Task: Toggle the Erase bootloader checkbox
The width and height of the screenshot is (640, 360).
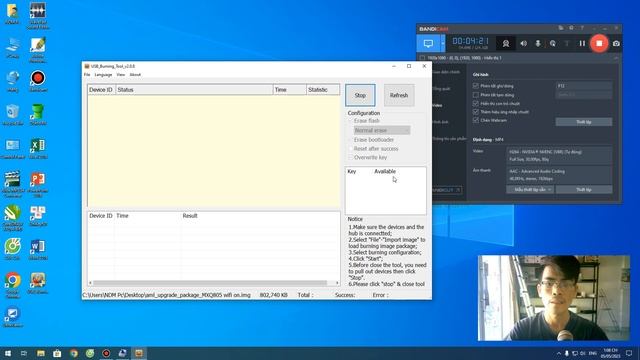Action: point(351,140)
